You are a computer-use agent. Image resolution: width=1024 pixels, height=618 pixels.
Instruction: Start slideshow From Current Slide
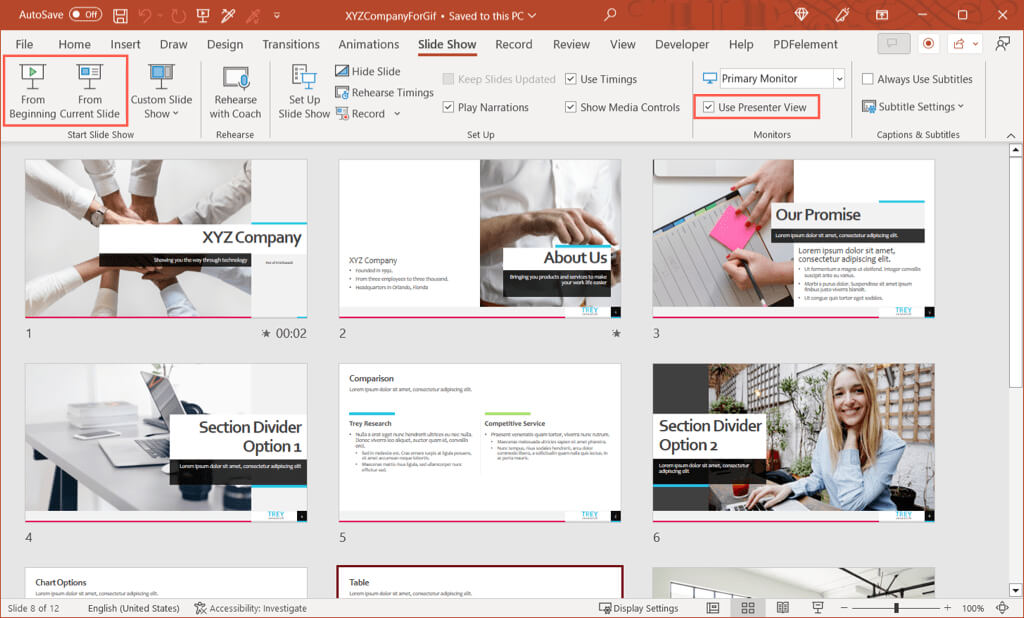click(x=90, y=90)
